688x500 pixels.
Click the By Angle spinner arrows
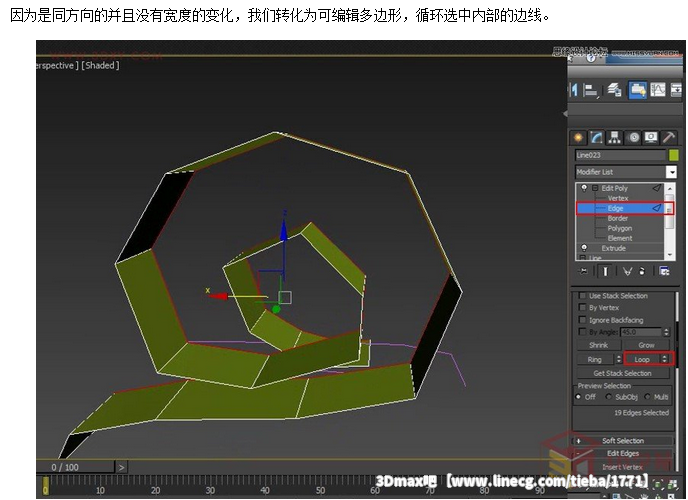click(666, 332)
